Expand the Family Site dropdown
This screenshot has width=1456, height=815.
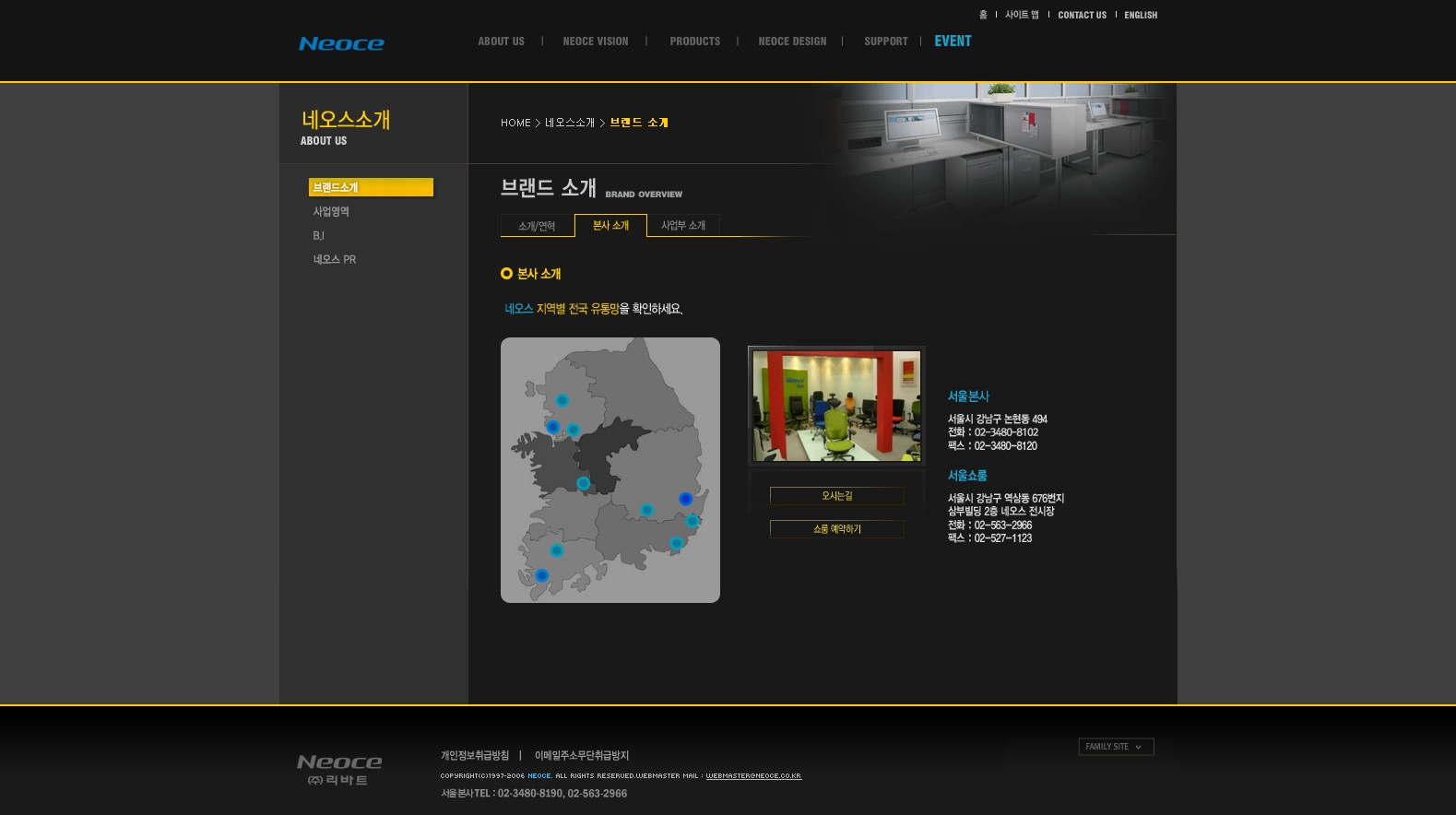1116,747
